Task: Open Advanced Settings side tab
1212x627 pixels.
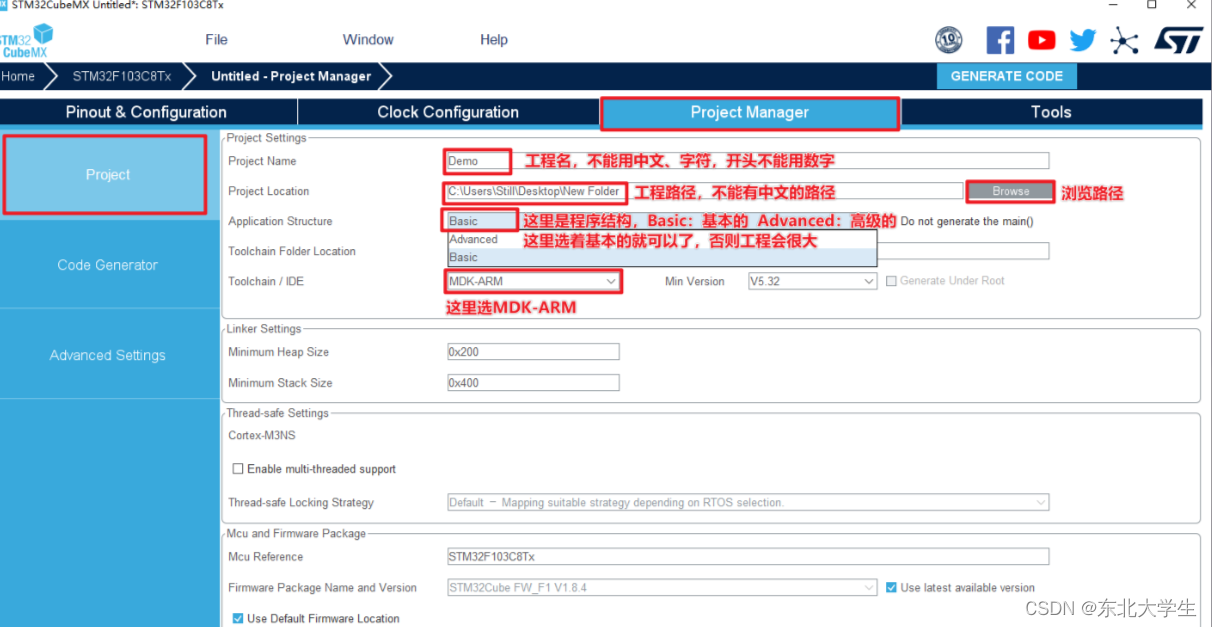Action: pyautogui.click(x=107, y=355)
